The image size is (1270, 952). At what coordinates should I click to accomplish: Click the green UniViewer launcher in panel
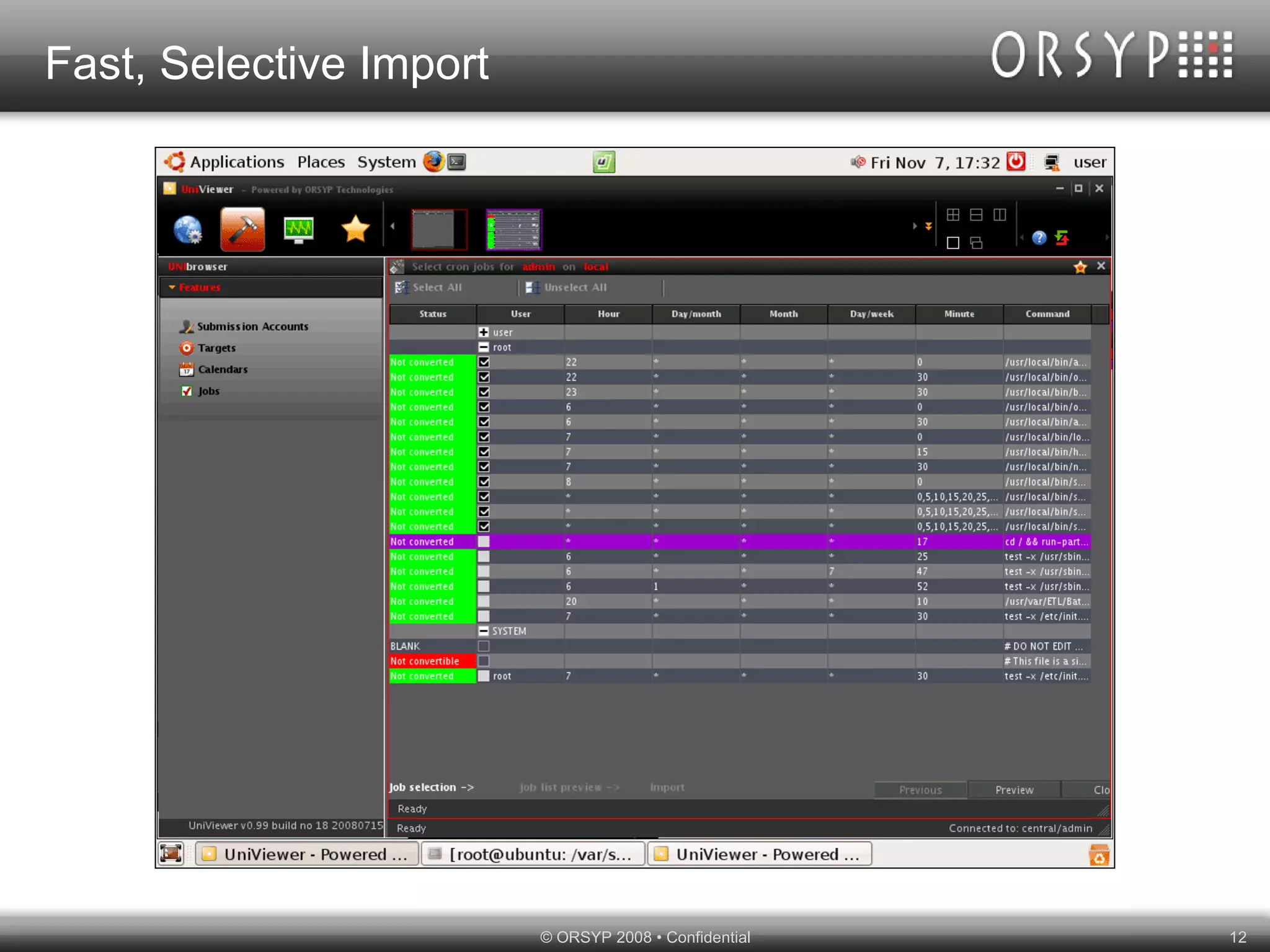[604, 162]
